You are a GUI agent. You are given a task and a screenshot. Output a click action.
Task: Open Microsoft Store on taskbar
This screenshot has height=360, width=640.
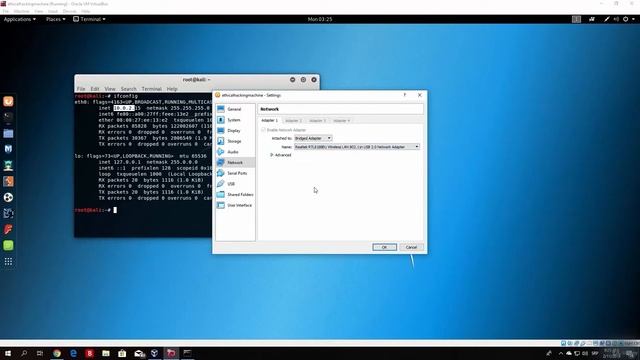122,353
